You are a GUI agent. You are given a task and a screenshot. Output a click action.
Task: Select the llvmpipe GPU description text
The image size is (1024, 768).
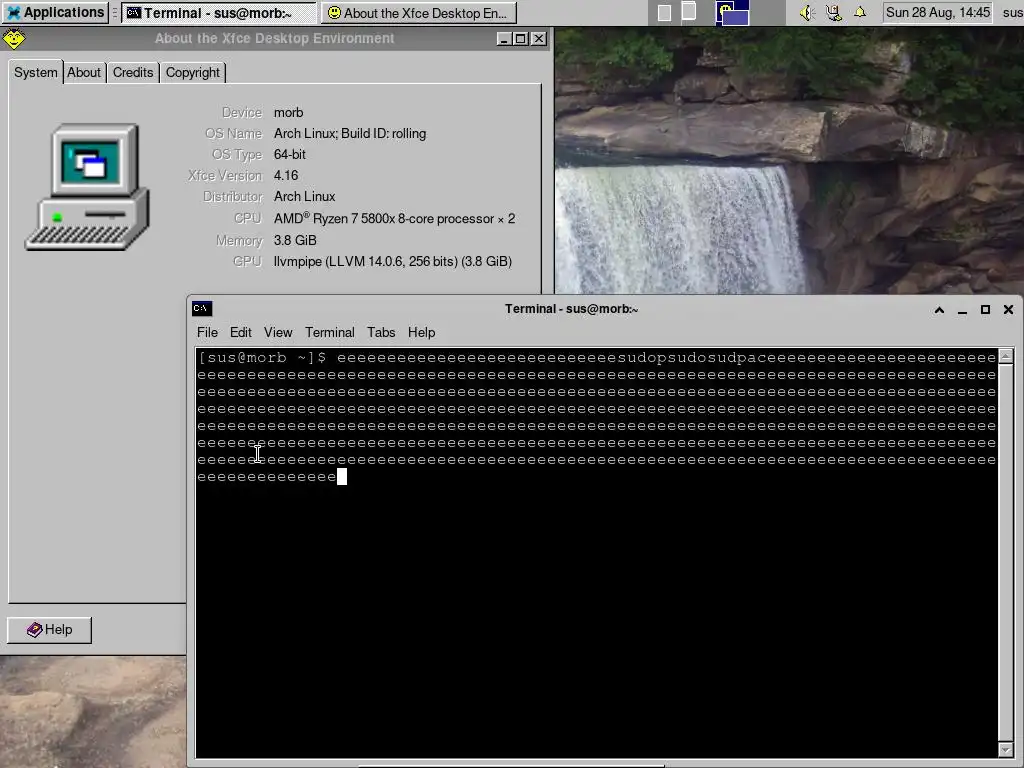(x=392, y=261)
